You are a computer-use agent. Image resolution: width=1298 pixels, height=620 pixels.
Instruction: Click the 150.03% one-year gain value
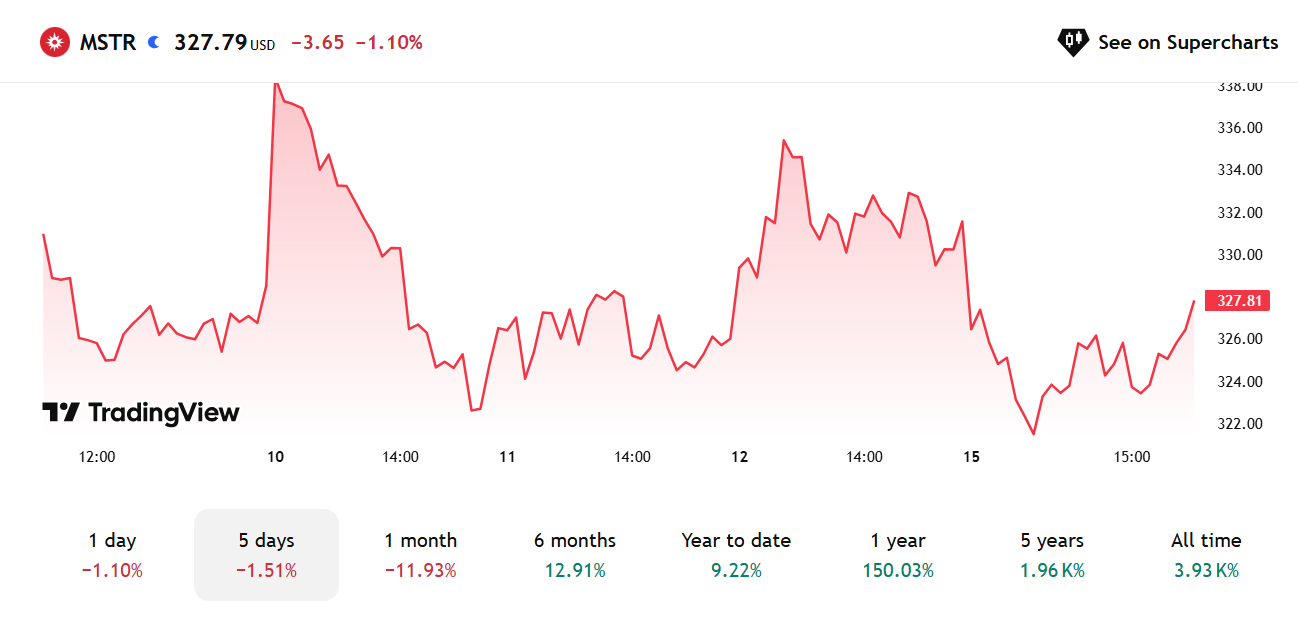[x=897, y=570]
